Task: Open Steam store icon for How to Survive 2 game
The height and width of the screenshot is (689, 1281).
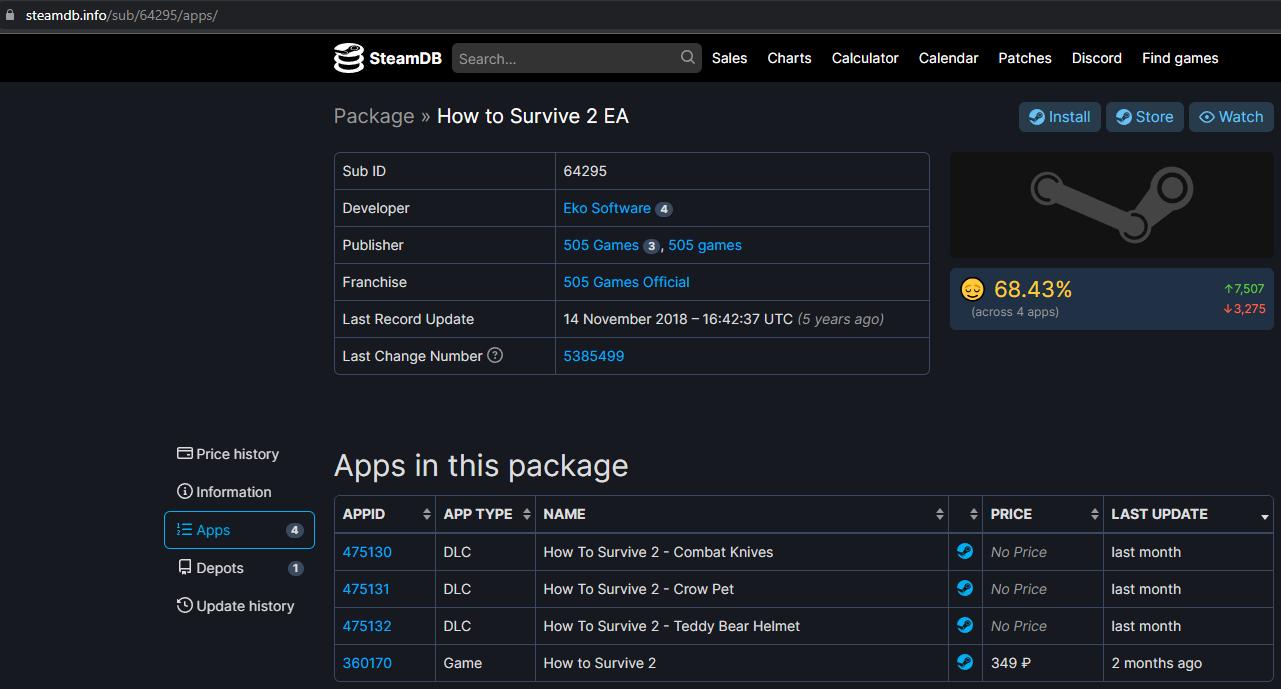Action: pos(965,662)
